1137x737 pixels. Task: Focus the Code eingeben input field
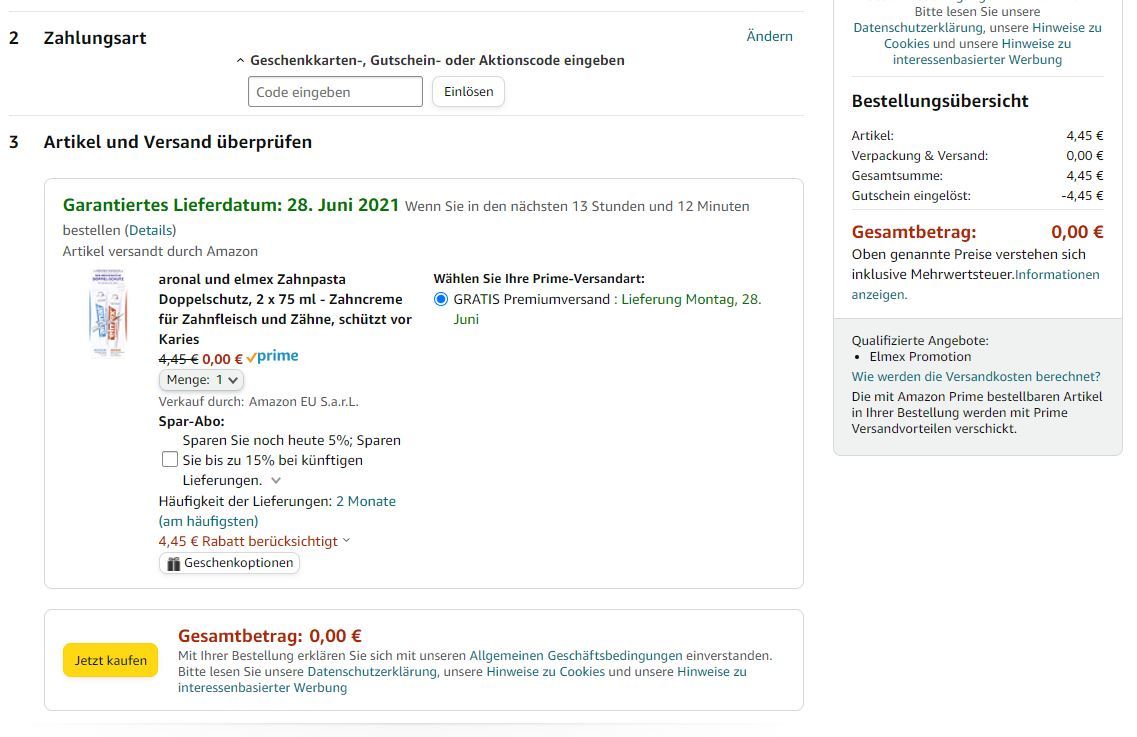click(335, 92)
